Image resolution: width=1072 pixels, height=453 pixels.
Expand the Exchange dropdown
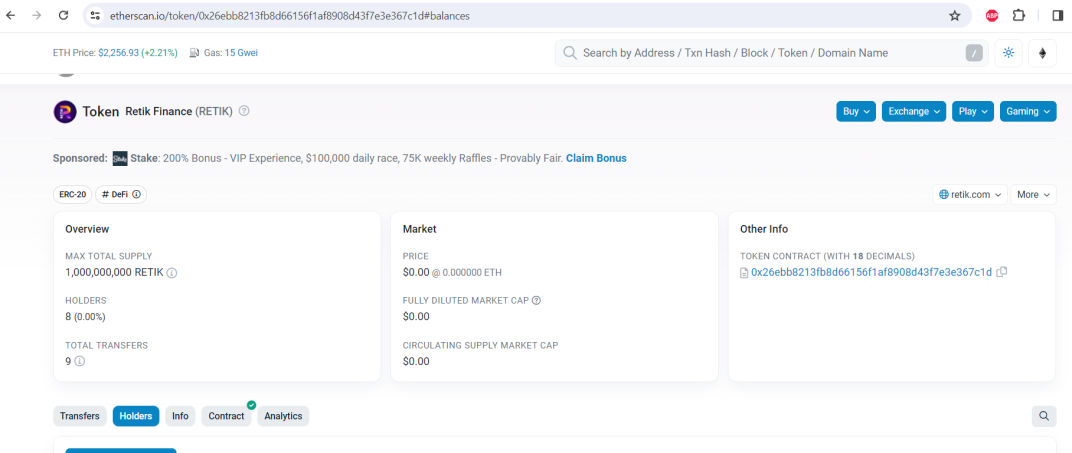[x=914, y=111]
